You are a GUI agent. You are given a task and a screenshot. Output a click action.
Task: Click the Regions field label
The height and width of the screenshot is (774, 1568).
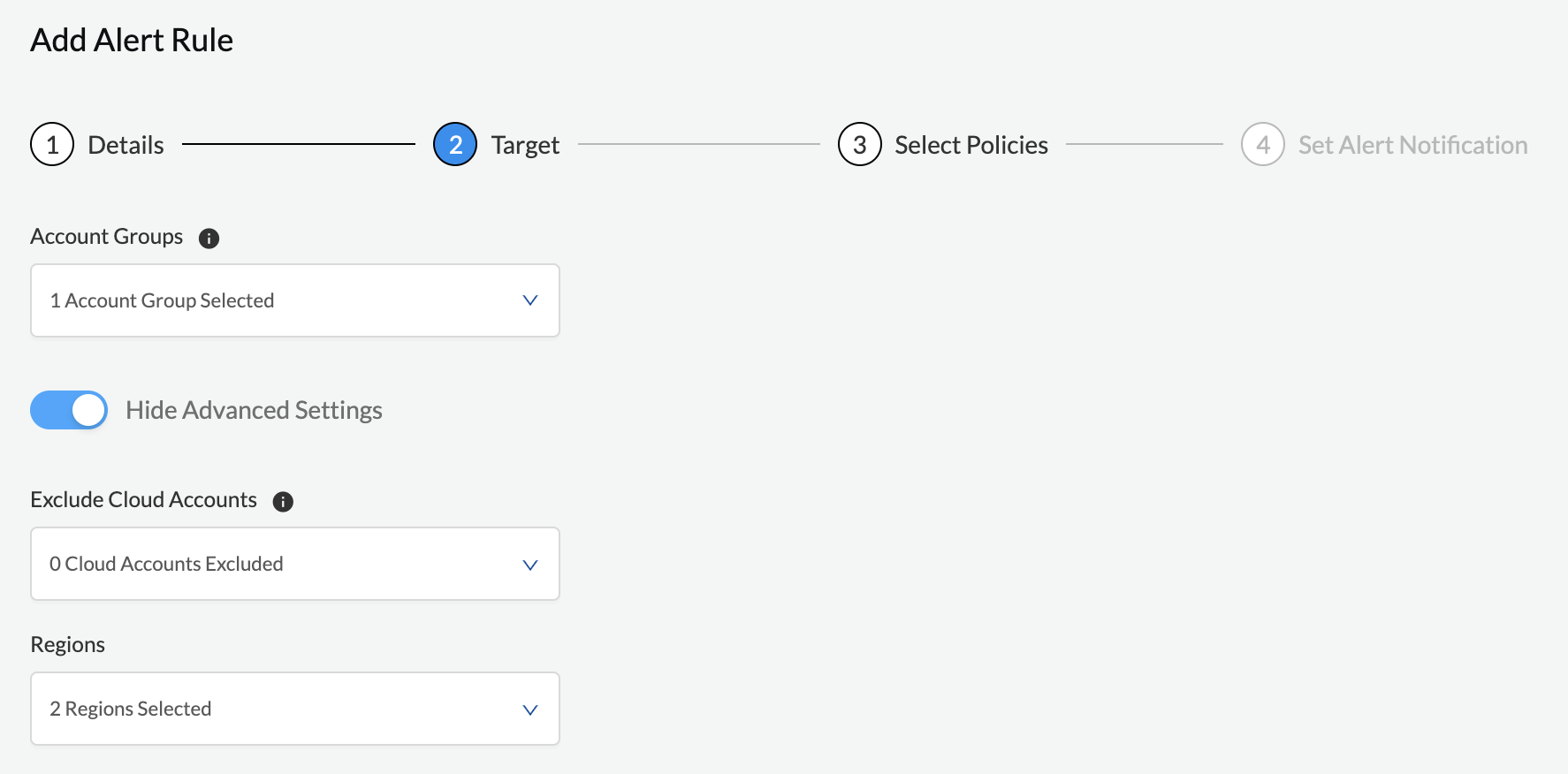pos(68,645)
